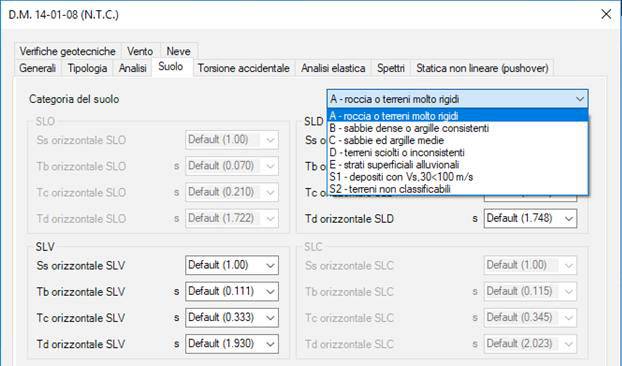This screenshot has height=366, width=622.
Task: Switch to the Neve tab
Action: (179, 51)
